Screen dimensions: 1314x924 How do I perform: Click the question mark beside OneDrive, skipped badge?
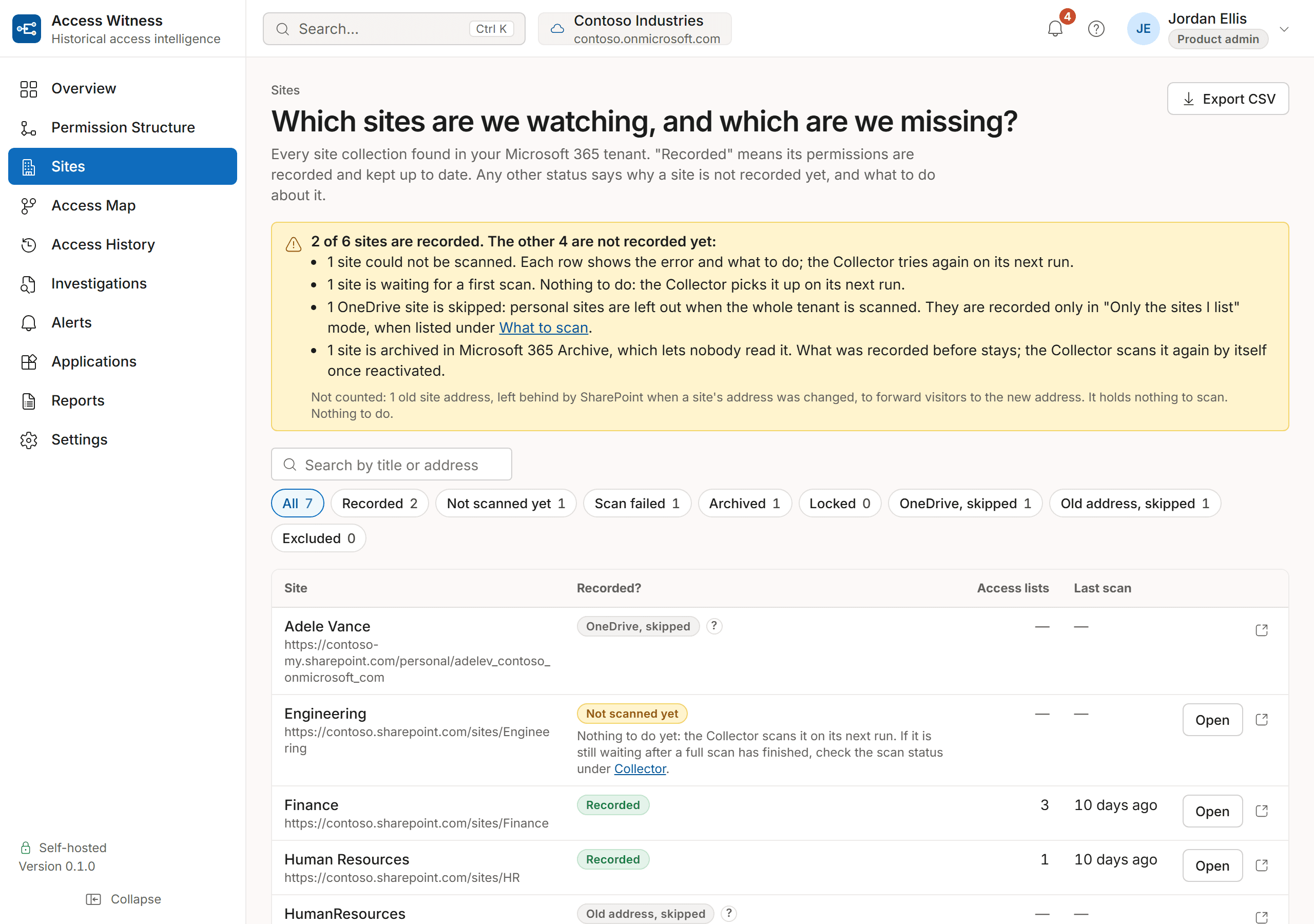[x=713, y=626]
